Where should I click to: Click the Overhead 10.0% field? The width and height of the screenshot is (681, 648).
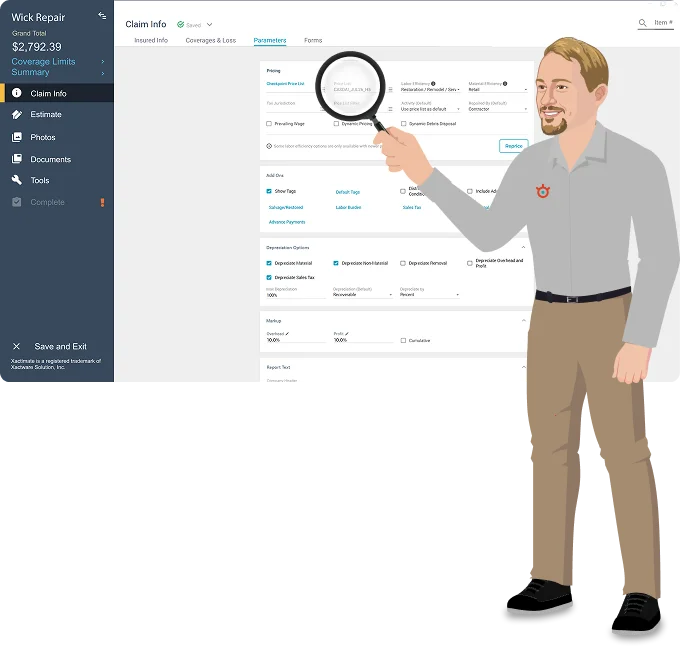pyautogui.click(x=296, y=340)
